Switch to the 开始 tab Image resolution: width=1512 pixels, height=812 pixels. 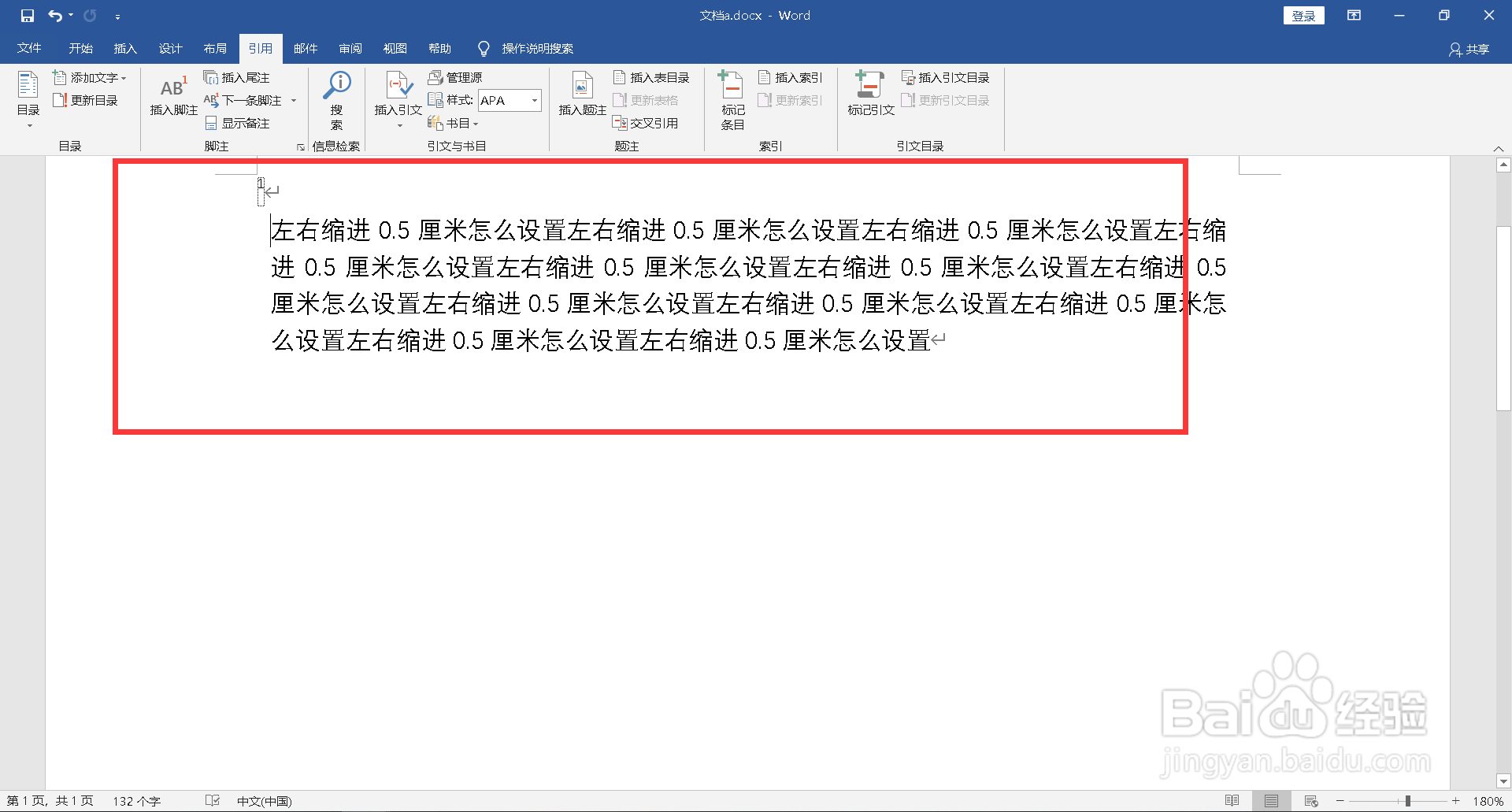click(80, 49)
